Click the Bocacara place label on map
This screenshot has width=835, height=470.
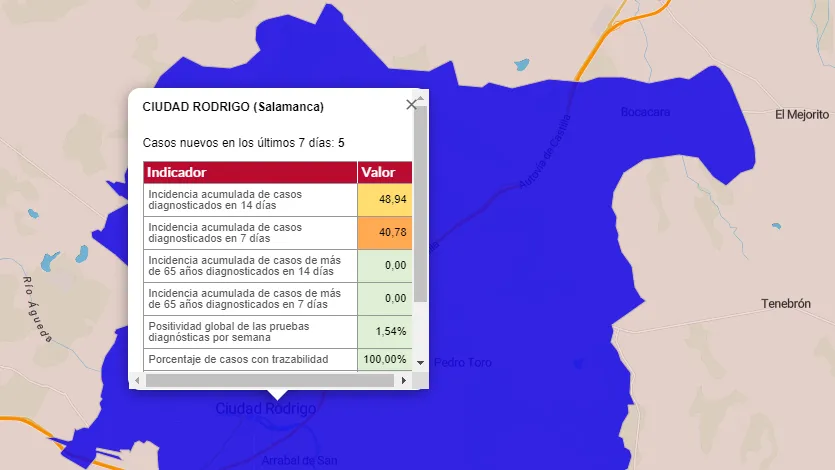pos(645,112)
